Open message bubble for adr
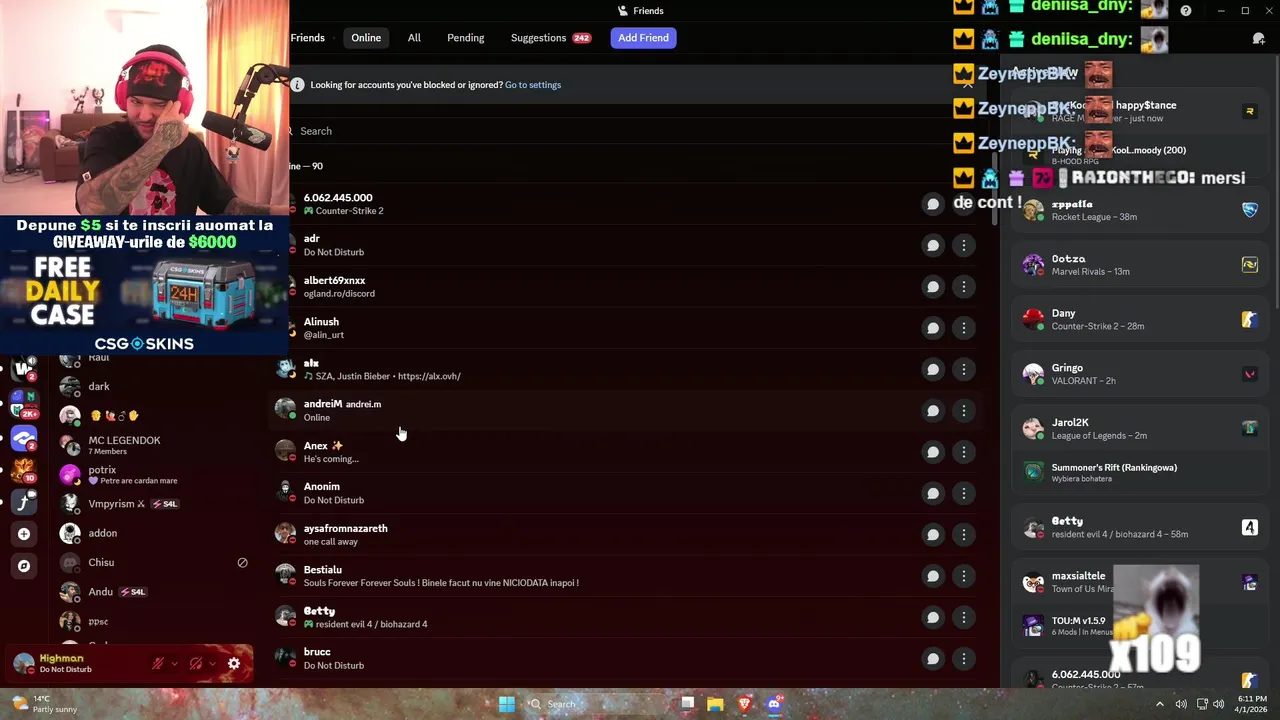 (932, 245)
